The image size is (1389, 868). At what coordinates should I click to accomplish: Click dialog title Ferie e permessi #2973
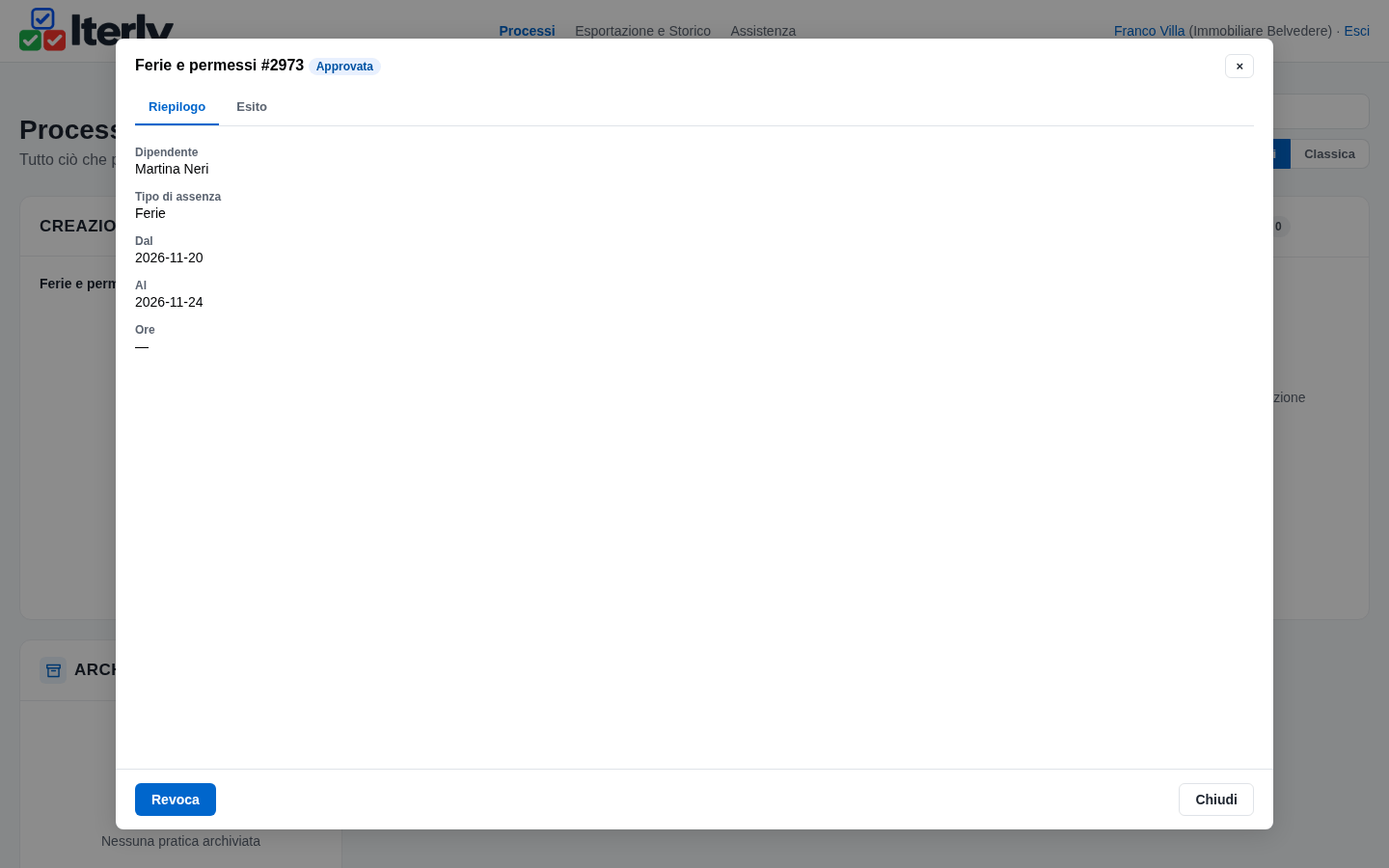219,66
